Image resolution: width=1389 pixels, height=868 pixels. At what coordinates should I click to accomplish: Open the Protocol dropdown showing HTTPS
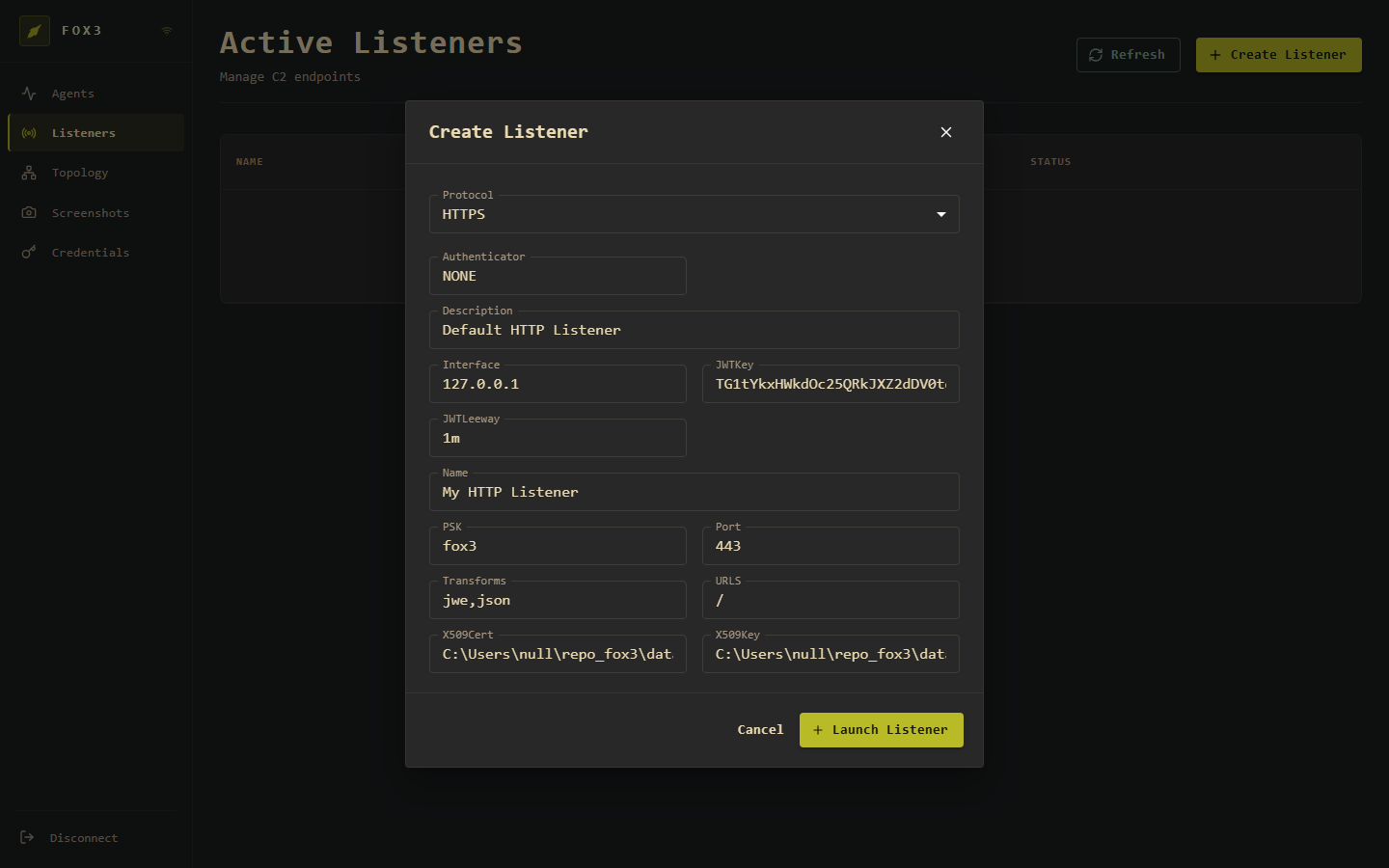[694, 214]
